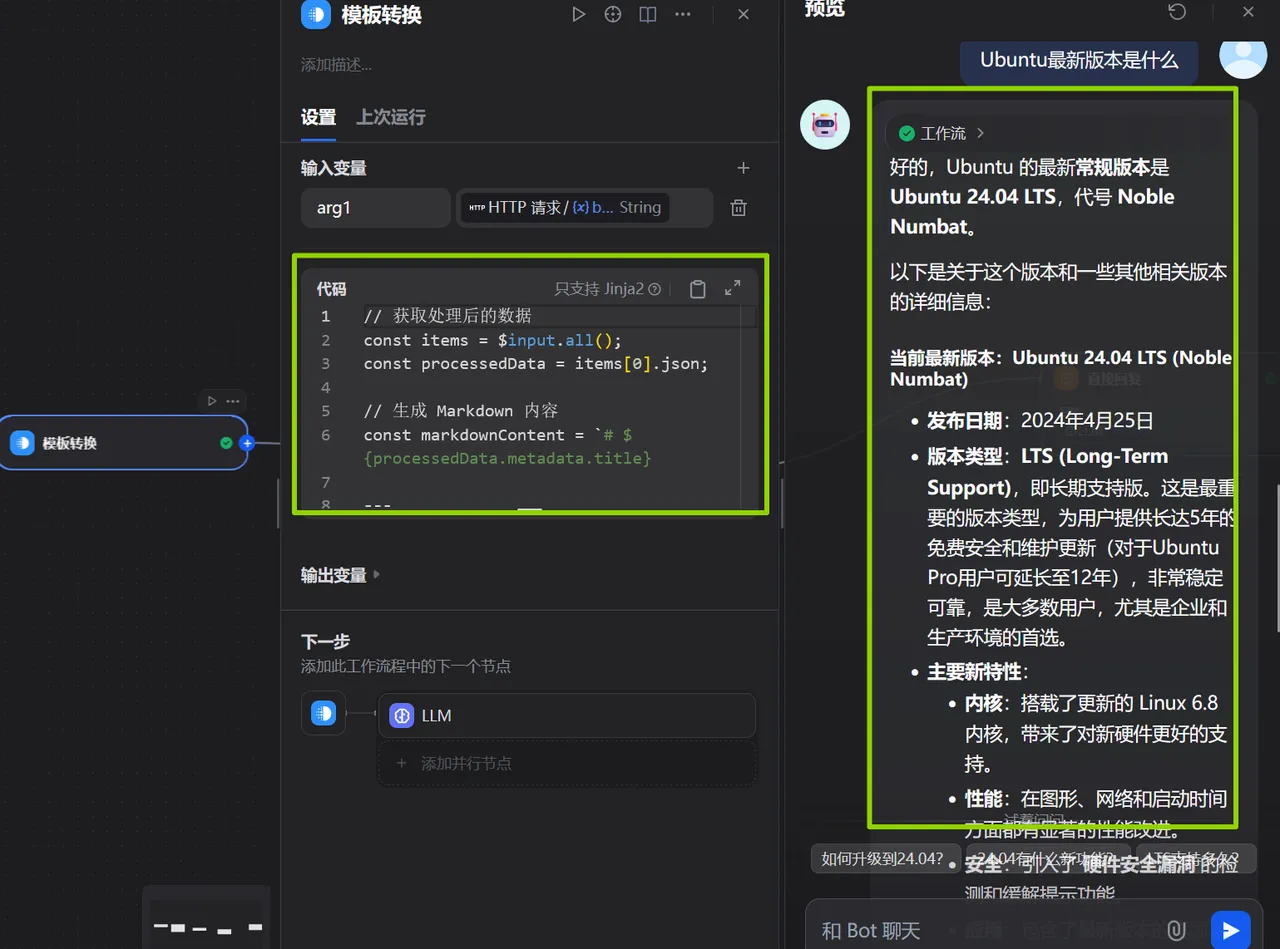Viewport: 1280px width, 949px height.
Task: Click the help icon beside 只支持 Jinja2
Action: point(655,289)
